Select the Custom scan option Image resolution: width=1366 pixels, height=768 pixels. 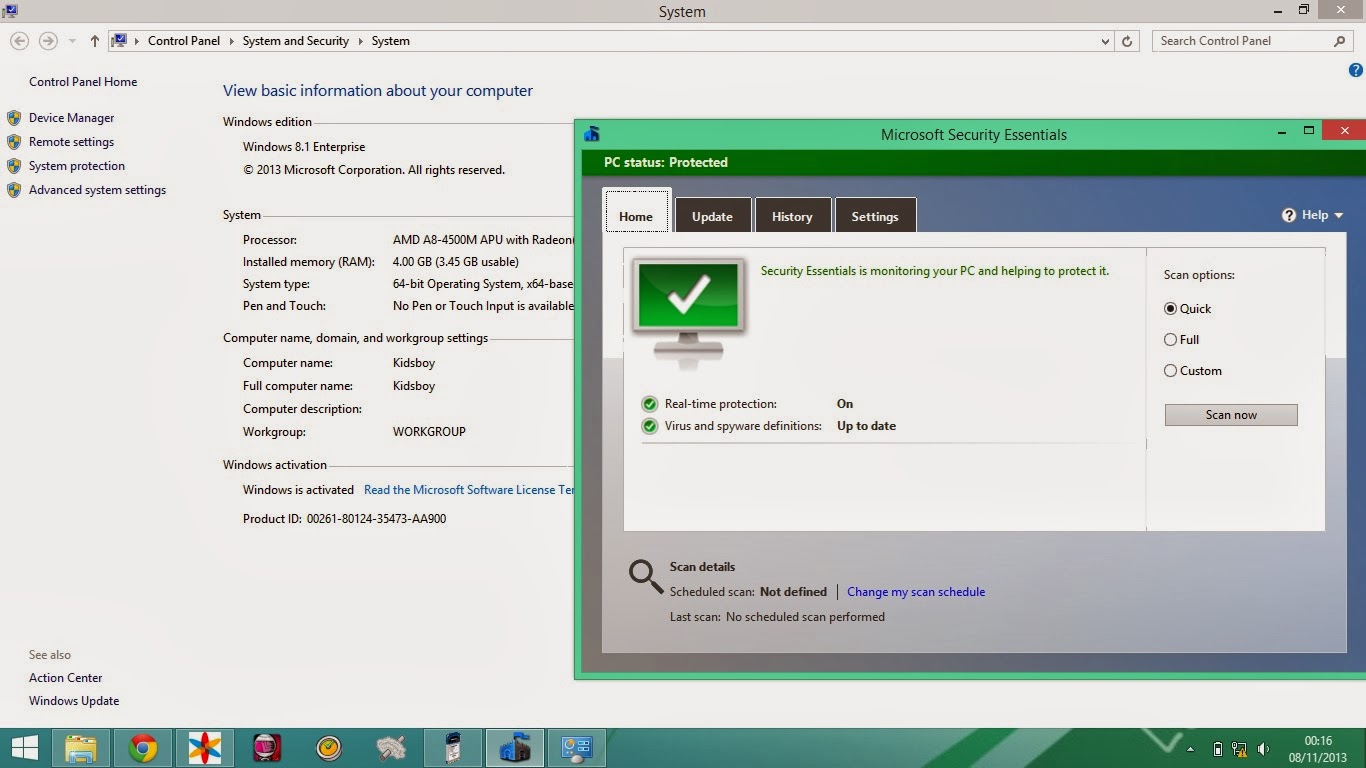[1170, 371]
